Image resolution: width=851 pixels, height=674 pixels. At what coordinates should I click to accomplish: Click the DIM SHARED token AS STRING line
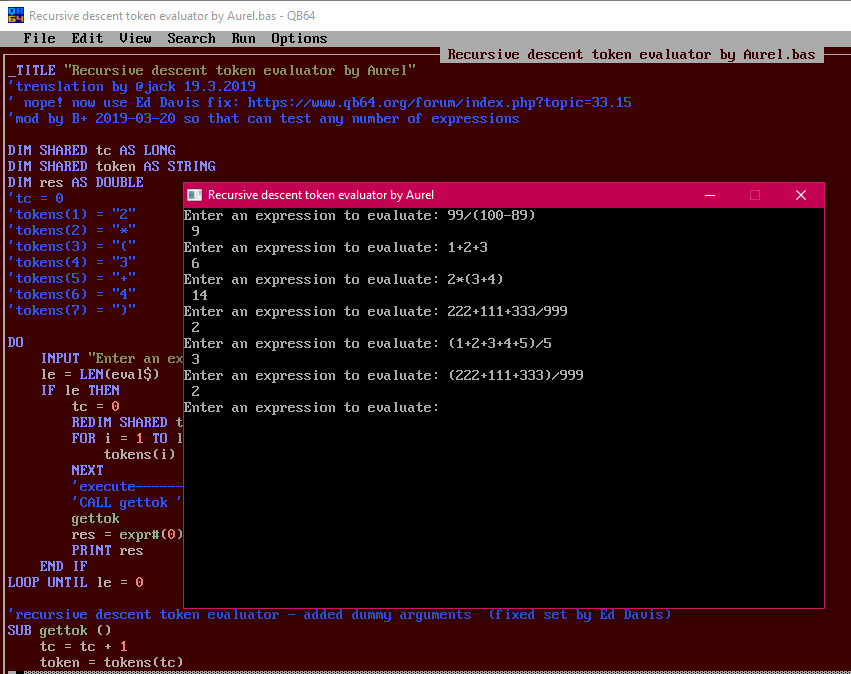click(111, 167)
